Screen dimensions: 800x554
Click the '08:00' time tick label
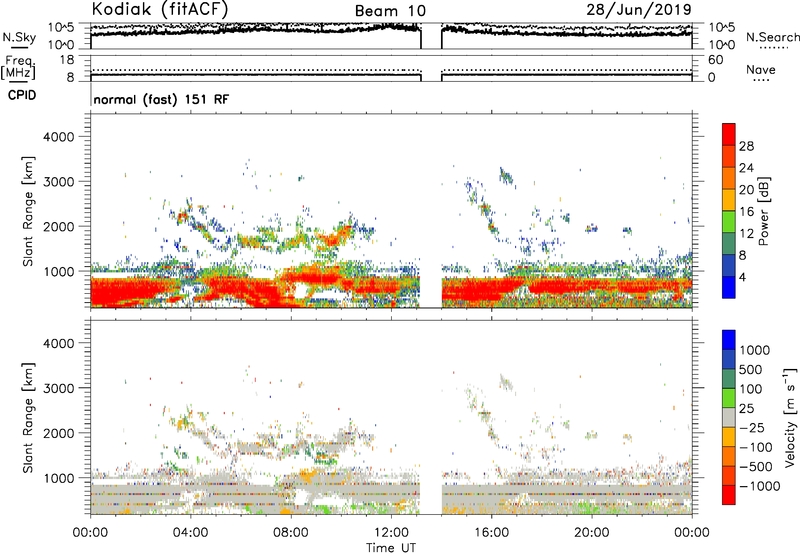pyautogui.click(x=291, y=533)
